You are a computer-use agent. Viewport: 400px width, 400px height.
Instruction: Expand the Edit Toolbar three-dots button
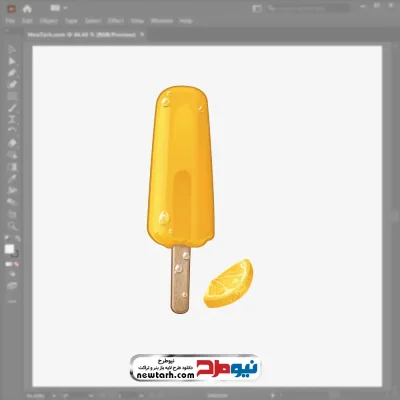(12, 301)
